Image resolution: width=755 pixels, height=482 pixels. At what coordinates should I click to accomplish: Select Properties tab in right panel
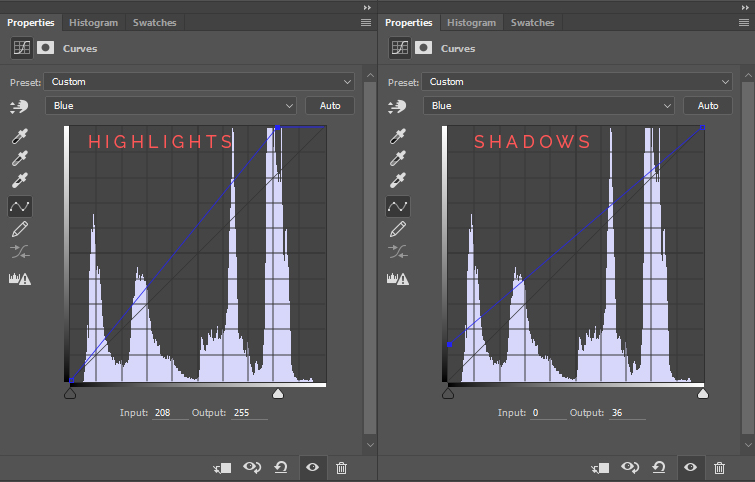point(408,23)
